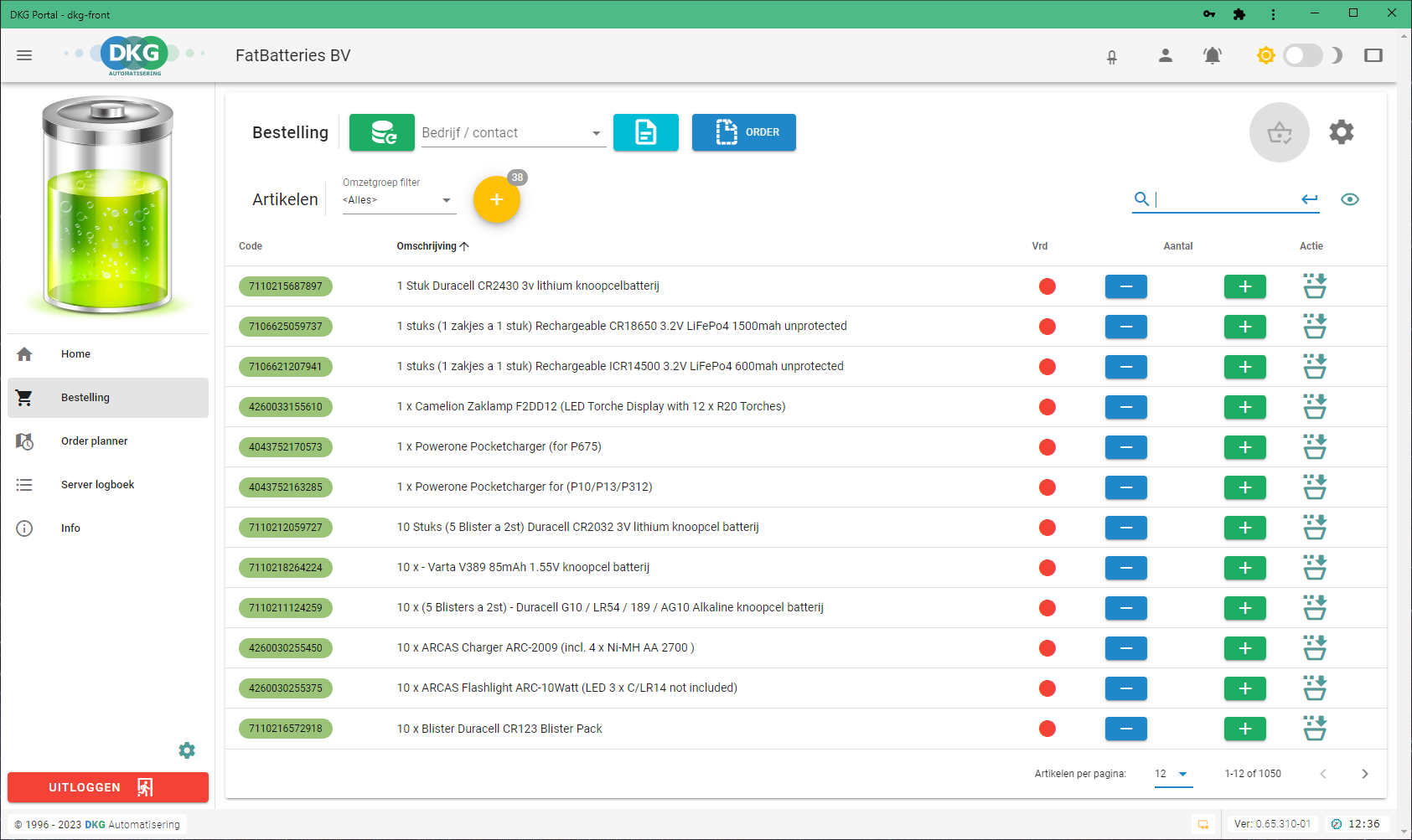The width and height of the screenshot is (1412, 840).
Task: Open Order planner in the sidebar
Action: [x=108, y=441]
